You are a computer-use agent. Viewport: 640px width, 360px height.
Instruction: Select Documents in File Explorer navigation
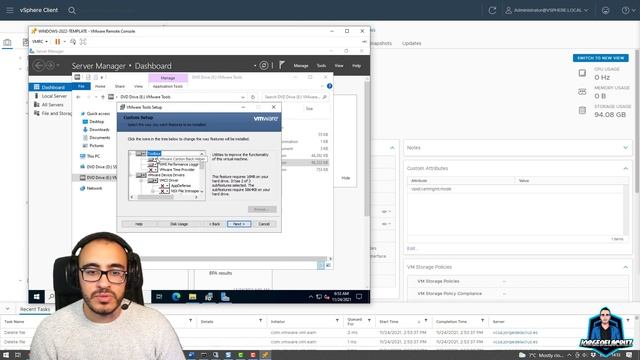click(96, 138)
